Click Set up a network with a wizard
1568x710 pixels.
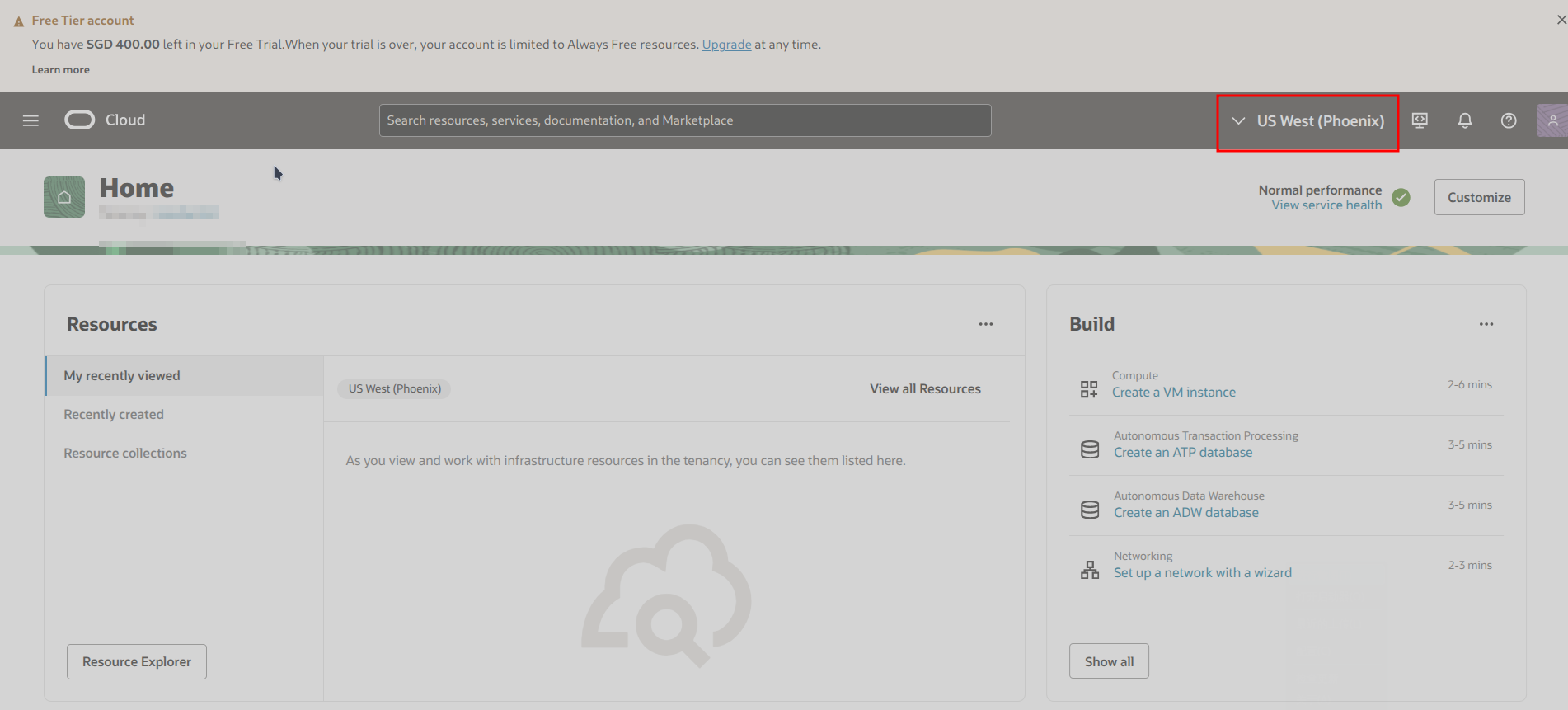[1203, 573]
